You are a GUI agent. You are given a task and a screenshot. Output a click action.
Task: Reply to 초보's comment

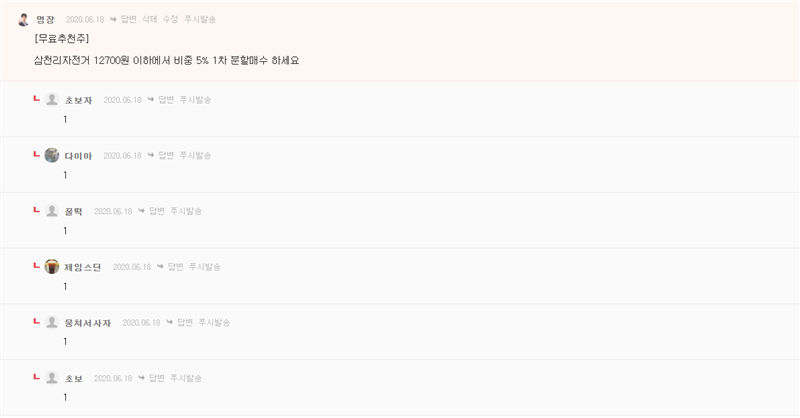[x=157, y=378]
